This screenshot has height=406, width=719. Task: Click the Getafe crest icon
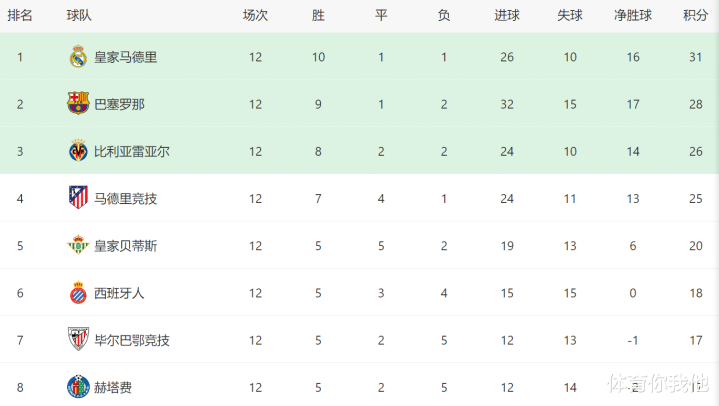(78, 386)
